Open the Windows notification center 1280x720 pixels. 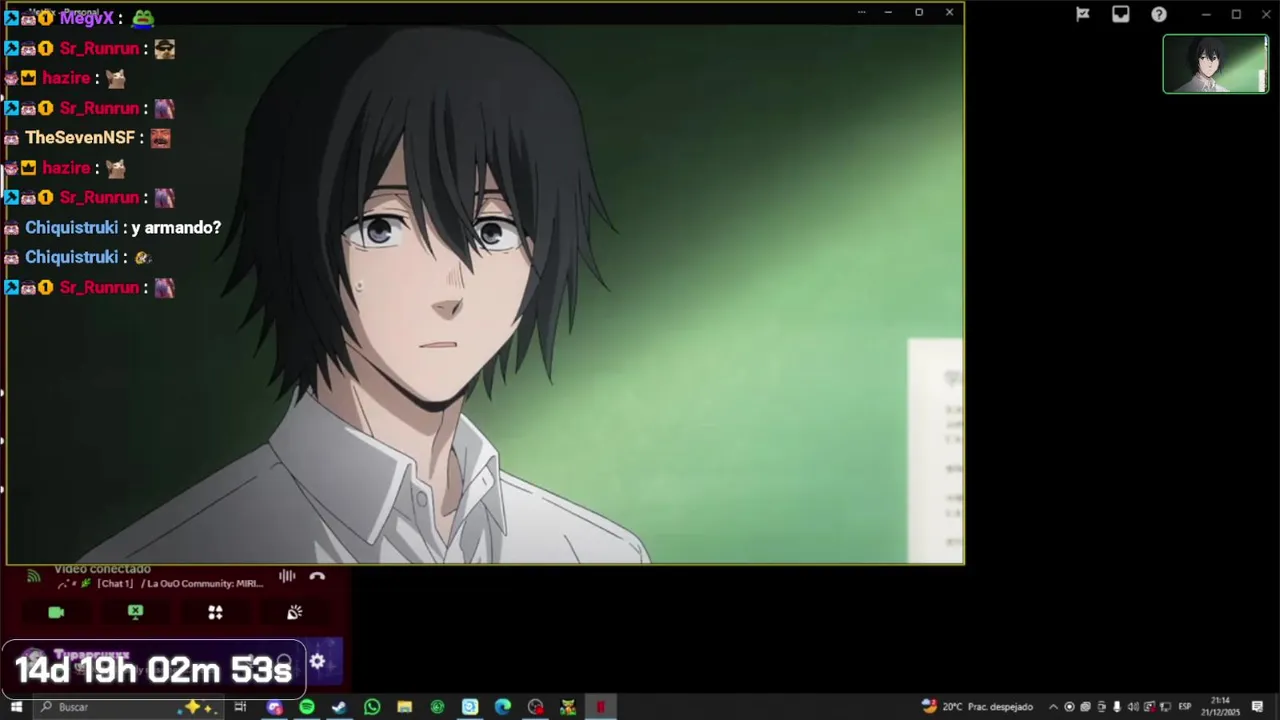click(x=1257, y=707)
